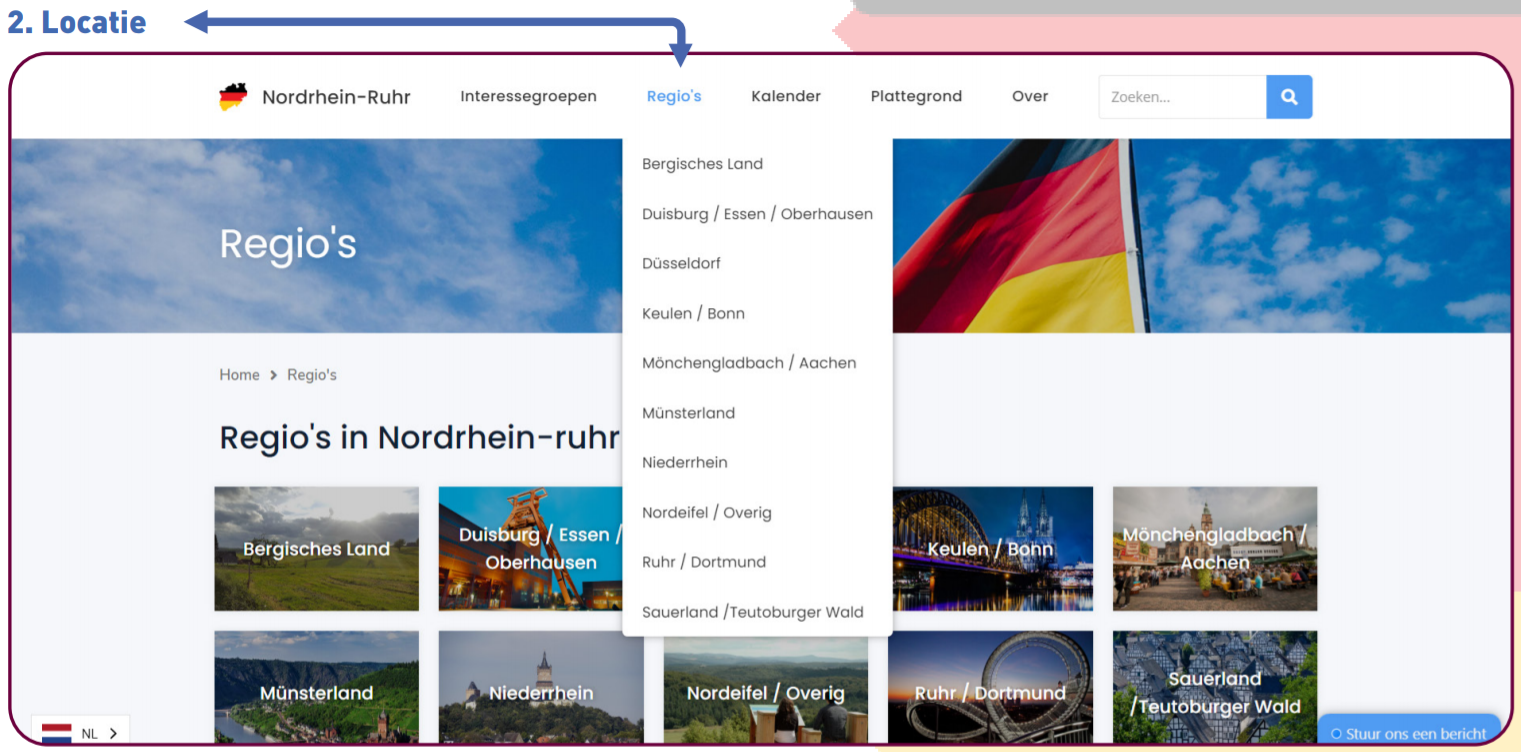The height and width of the screenshot is (752, 1521).
Task: Click into the Zoeken search field
Action: pyautogui.click(x=1183, y=97)
